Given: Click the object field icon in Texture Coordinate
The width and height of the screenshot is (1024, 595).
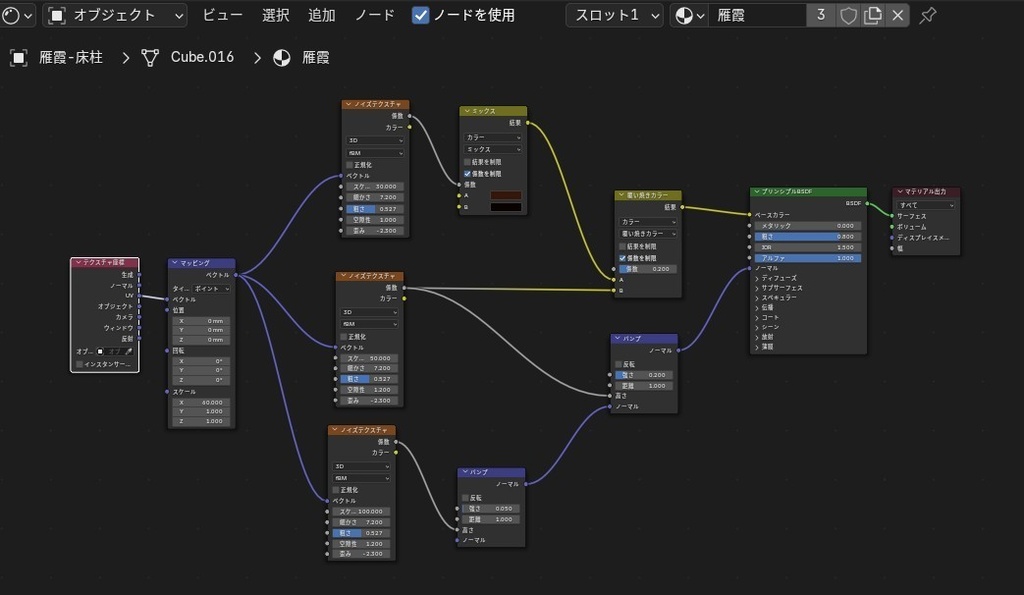Looking at the screenshot, I should coord(100,351).
